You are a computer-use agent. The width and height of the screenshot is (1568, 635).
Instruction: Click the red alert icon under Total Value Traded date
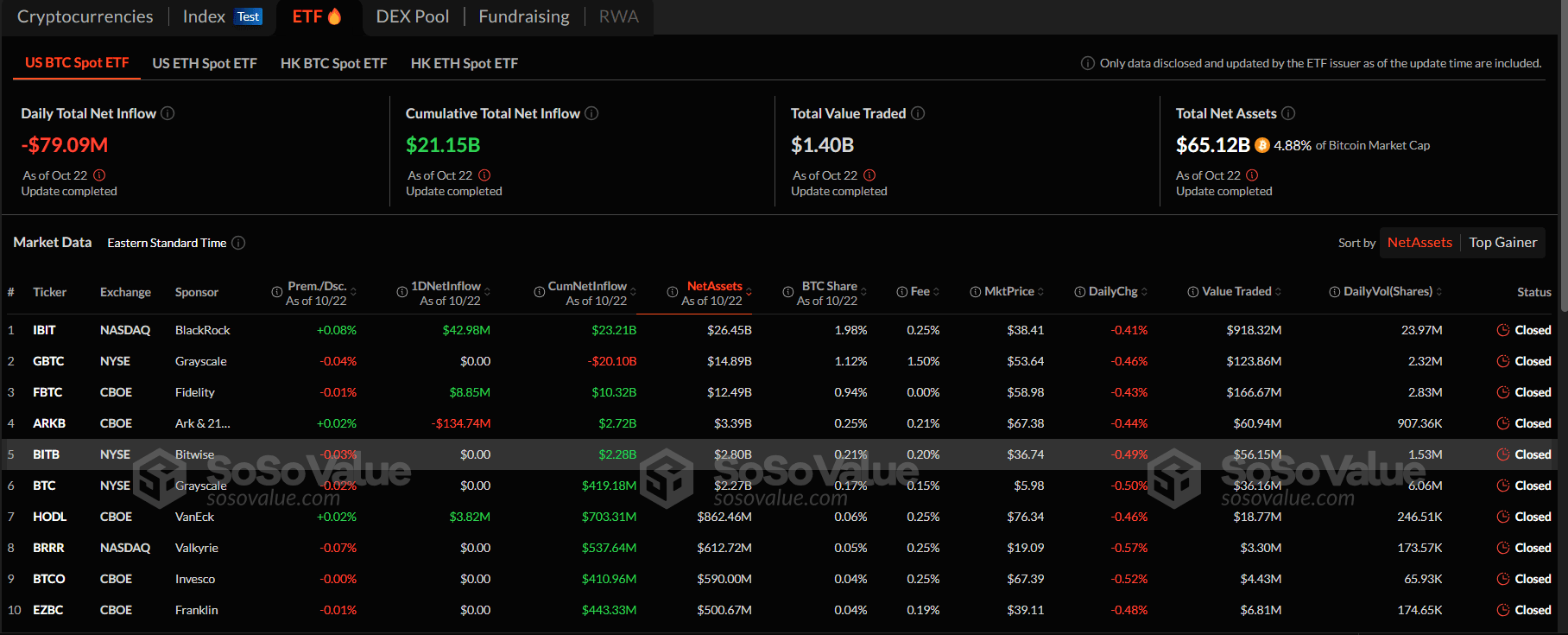pos(869,175)
